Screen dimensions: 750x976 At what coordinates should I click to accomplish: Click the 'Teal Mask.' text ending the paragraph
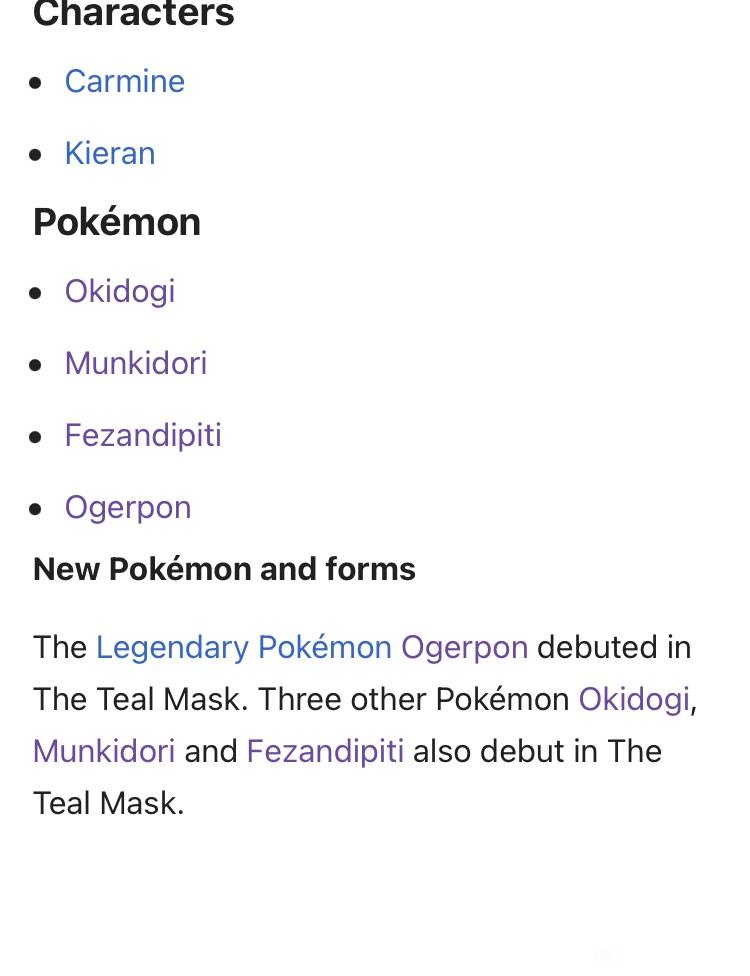click(x=109, y=804)
